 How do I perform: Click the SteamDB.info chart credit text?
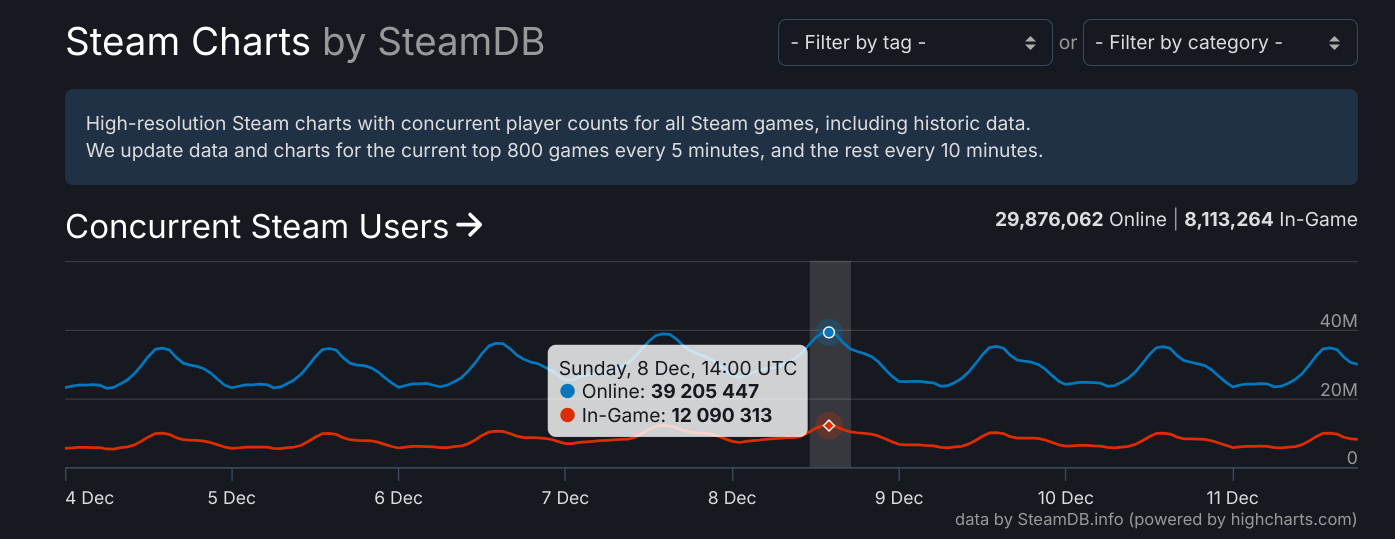1155,519
